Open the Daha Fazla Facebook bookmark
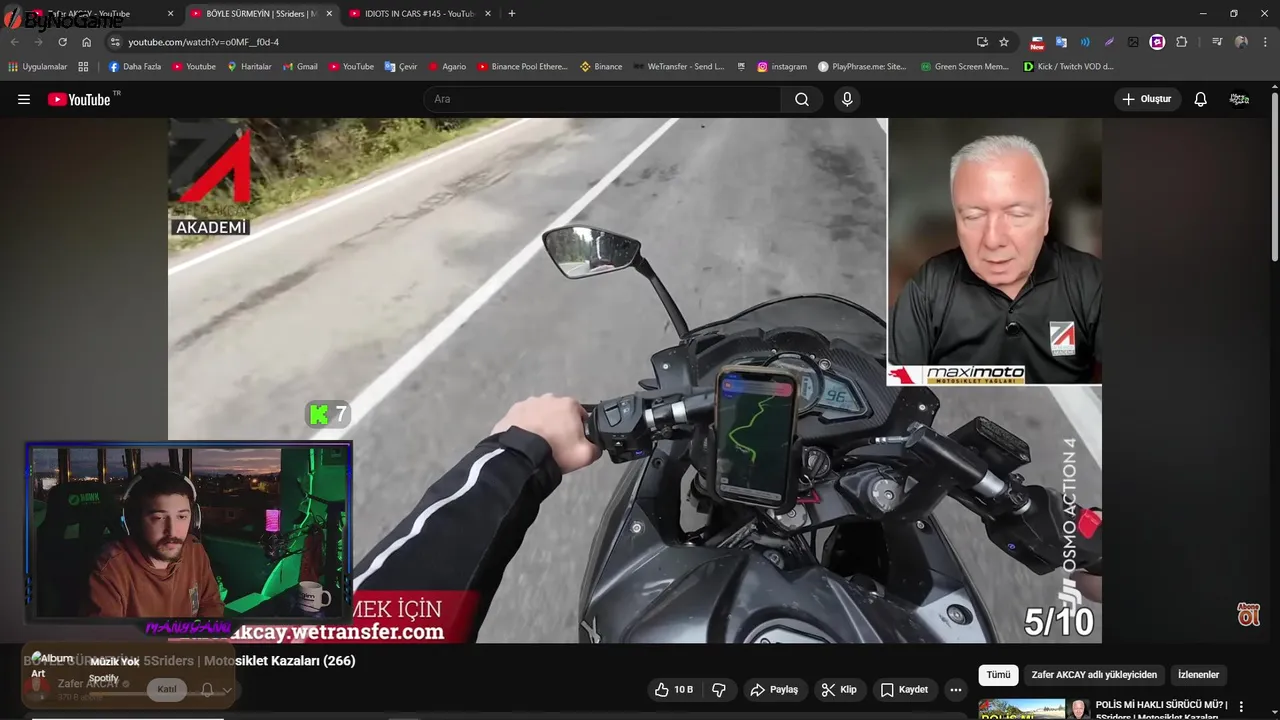The width and height of the screenshot is (1280, 720). tap(135, 67)
